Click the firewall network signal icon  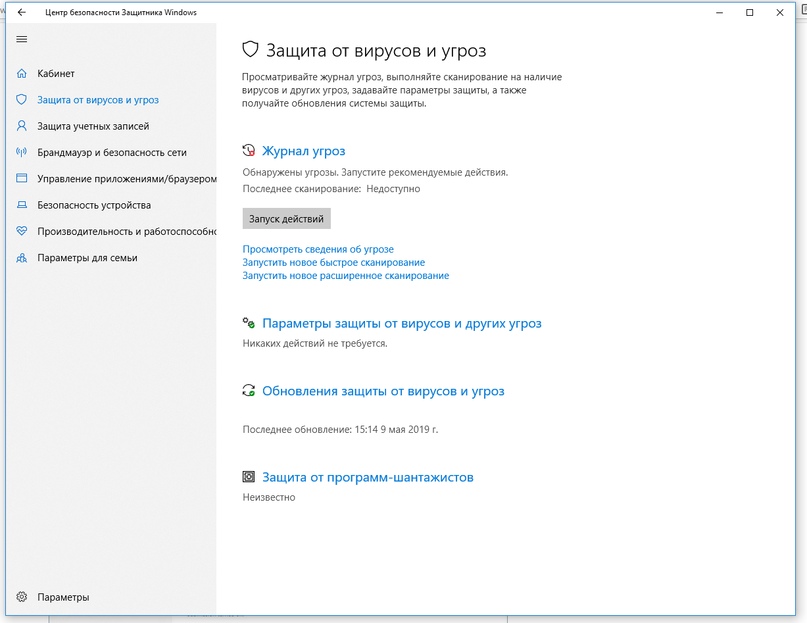(x=22, y=152)
